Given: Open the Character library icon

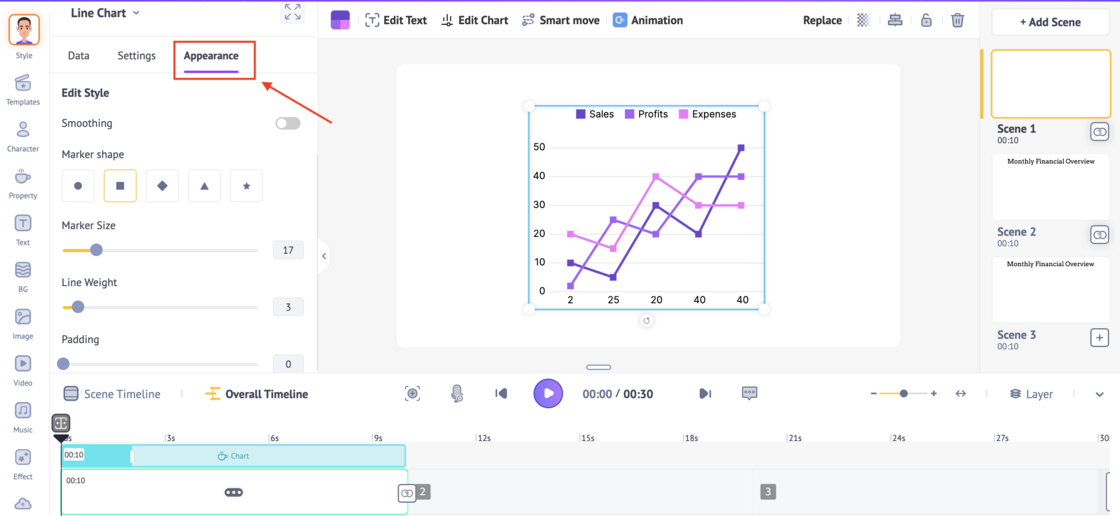Looking at the screenshot, I should pos(22,135).
